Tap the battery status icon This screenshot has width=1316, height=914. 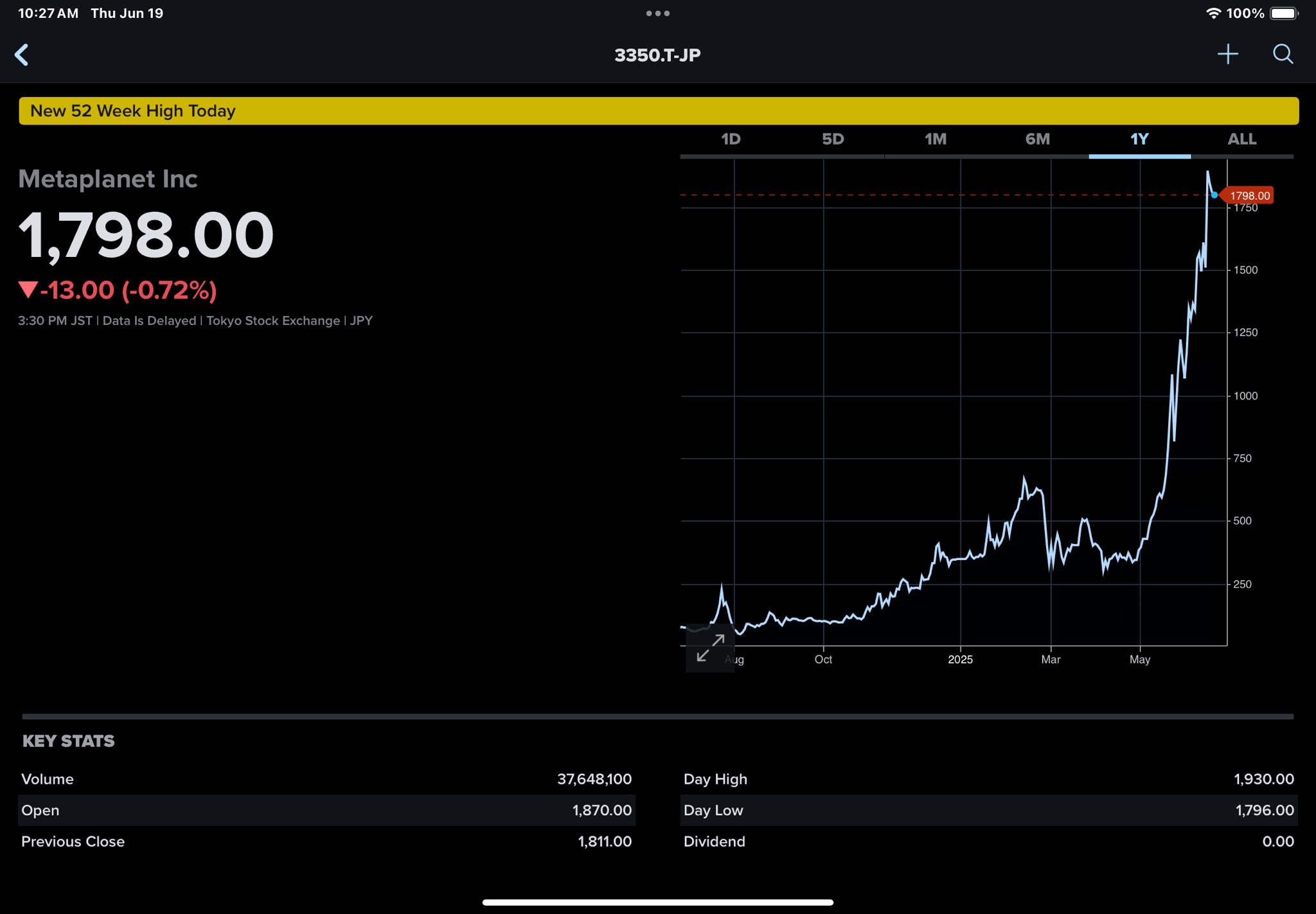pos(1285,13)
